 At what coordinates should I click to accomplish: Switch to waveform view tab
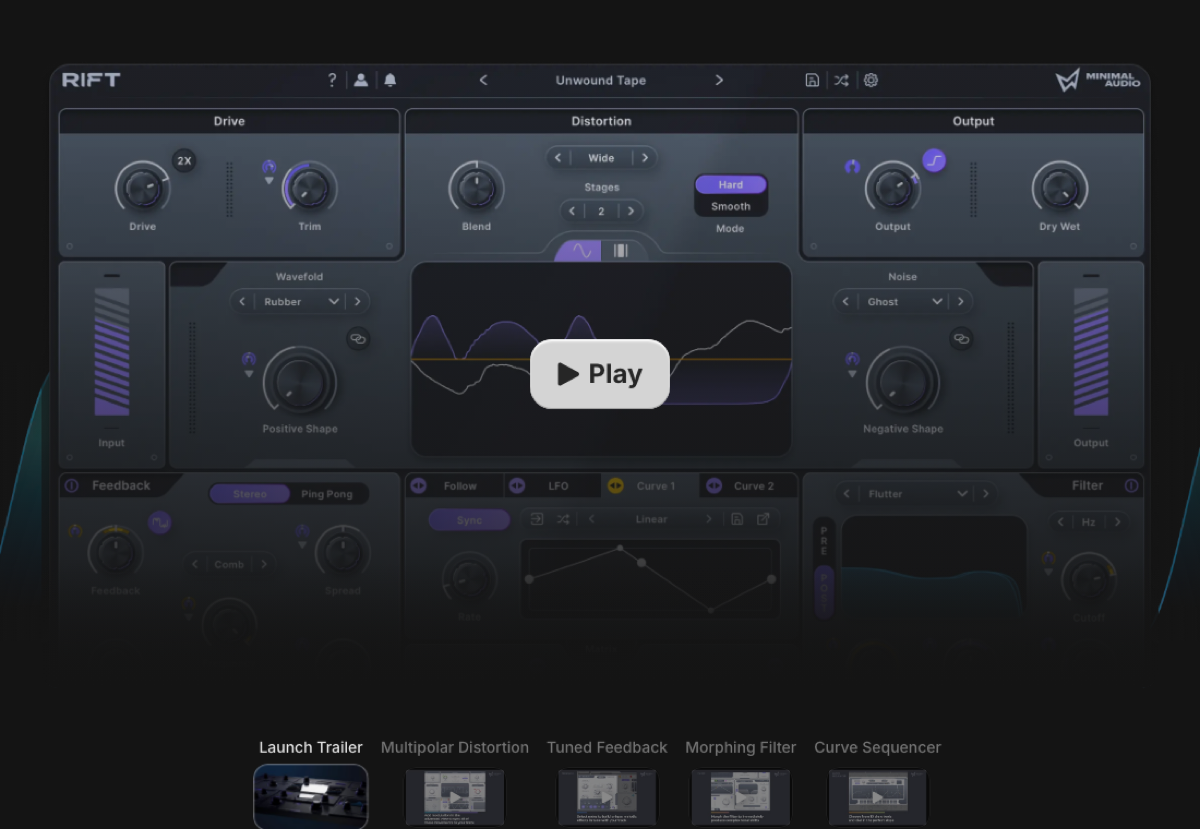point(580,250)
